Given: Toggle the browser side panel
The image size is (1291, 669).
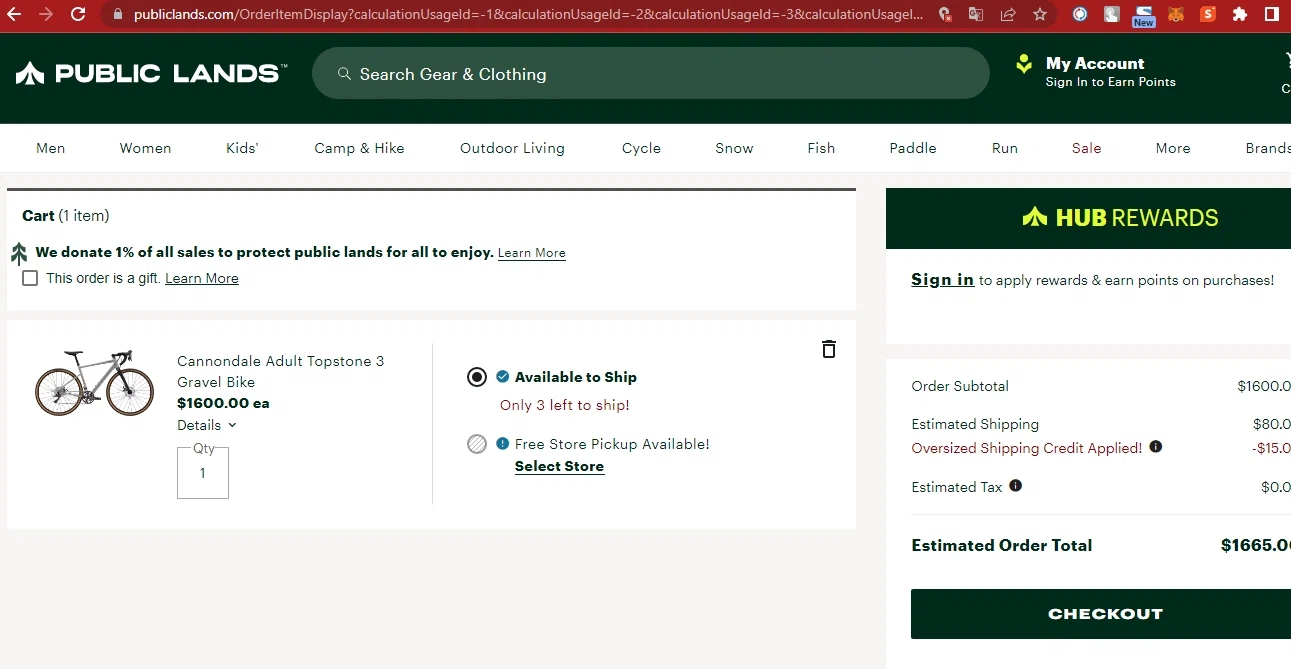Looking at the screenshot, I should pyautogui.click(x=1272, y=15).
